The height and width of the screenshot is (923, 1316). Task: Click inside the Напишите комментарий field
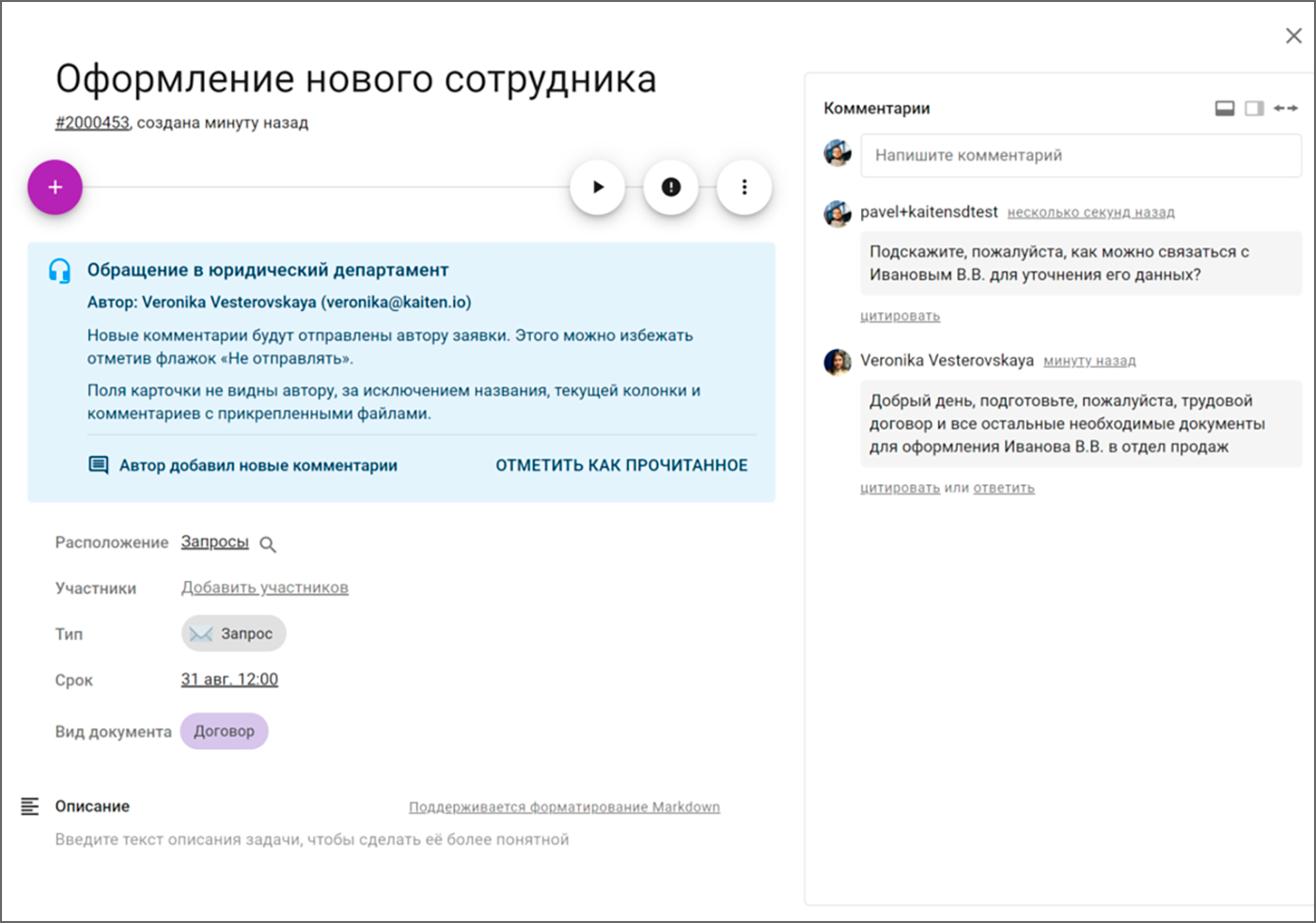click(1080, 155)
